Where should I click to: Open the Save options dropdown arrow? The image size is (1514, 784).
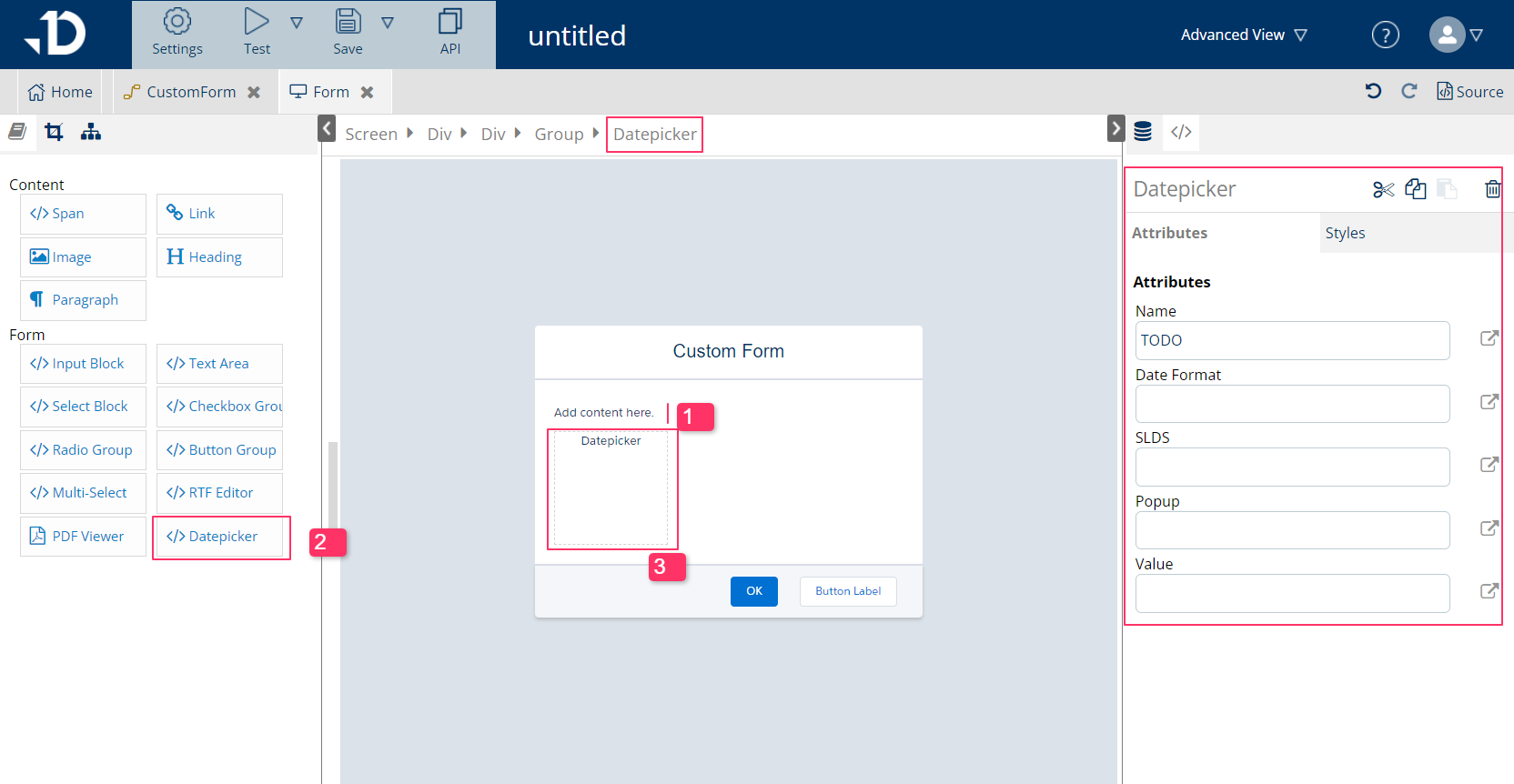(388, 23)
